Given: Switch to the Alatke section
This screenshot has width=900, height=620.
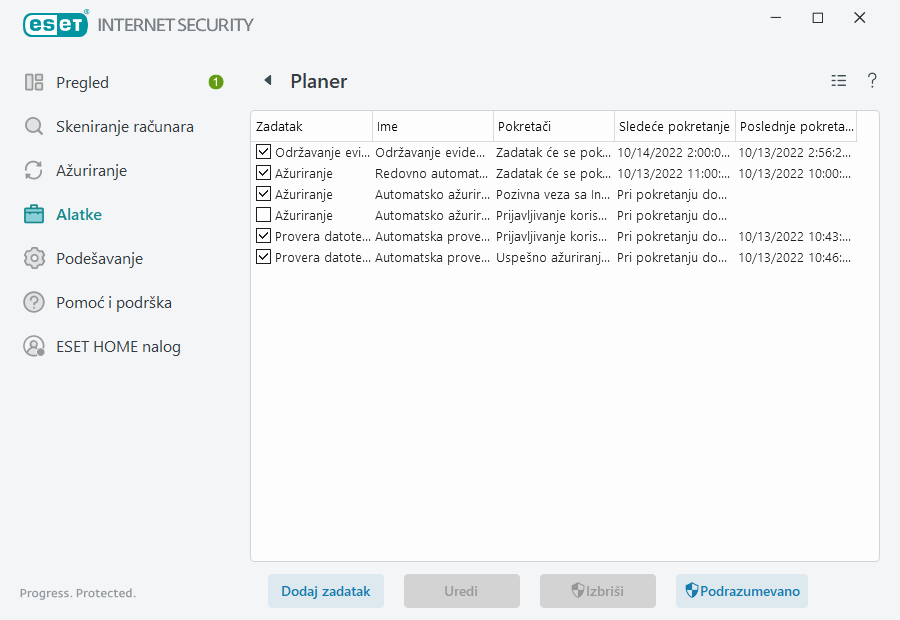Looking at the screenshot, I should 80,214.
